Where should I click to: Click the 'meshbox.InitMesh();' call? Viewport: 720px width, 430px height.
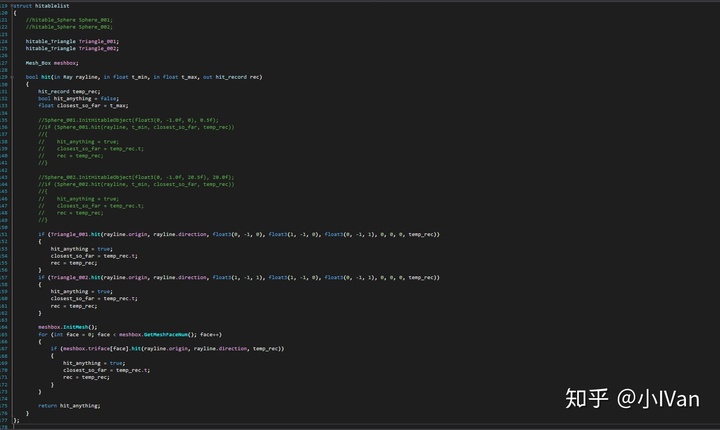tap(68, 327)
